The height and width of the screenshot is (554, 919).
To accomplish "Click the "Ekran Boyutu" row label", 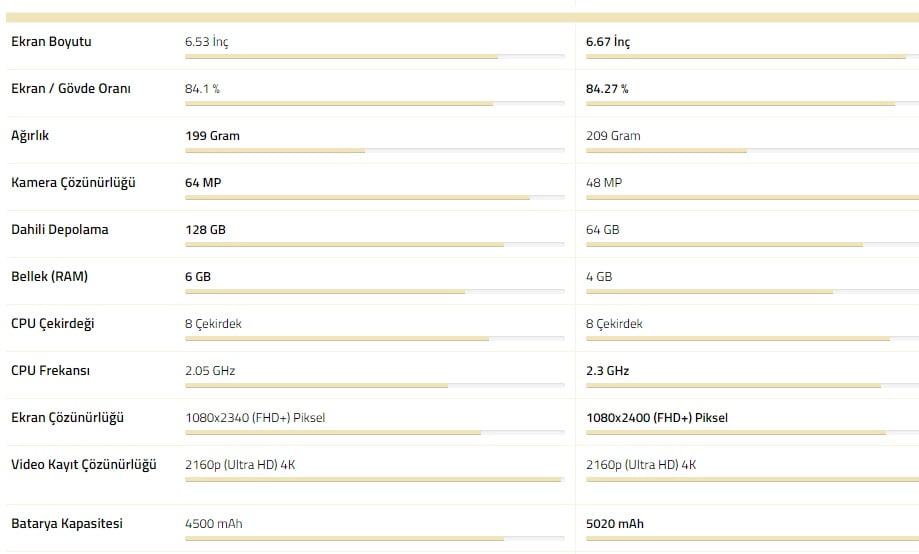I will (51, 42).
